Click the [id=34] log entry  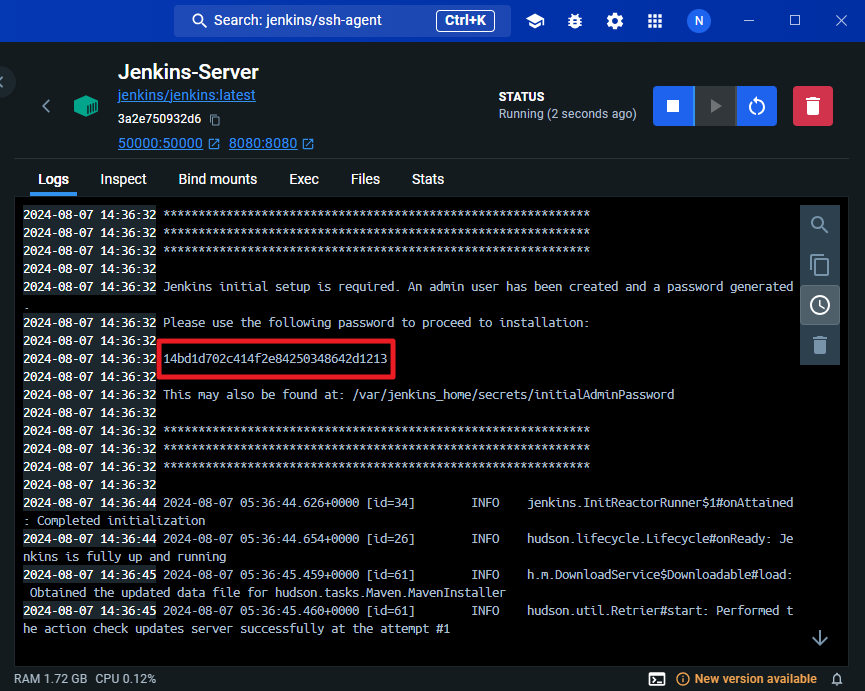pos(391,503)
